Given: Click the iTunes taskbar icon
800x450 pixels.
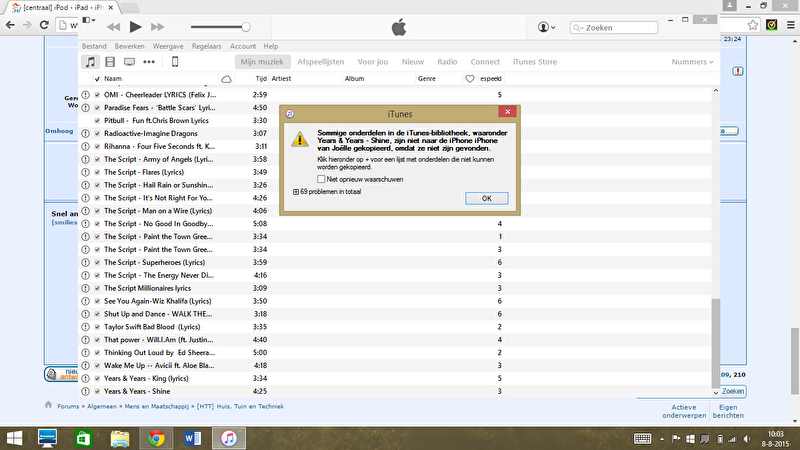Looking at the screenshot, I should coord(229,438).
